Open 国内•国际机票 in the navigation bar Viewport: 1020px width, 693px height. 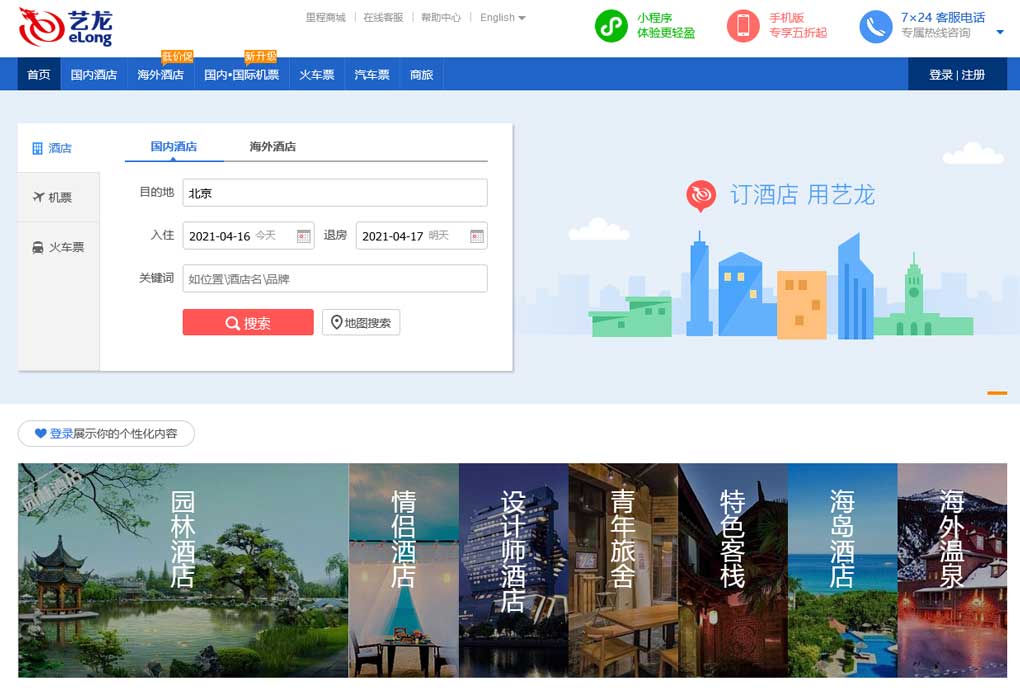241,75
